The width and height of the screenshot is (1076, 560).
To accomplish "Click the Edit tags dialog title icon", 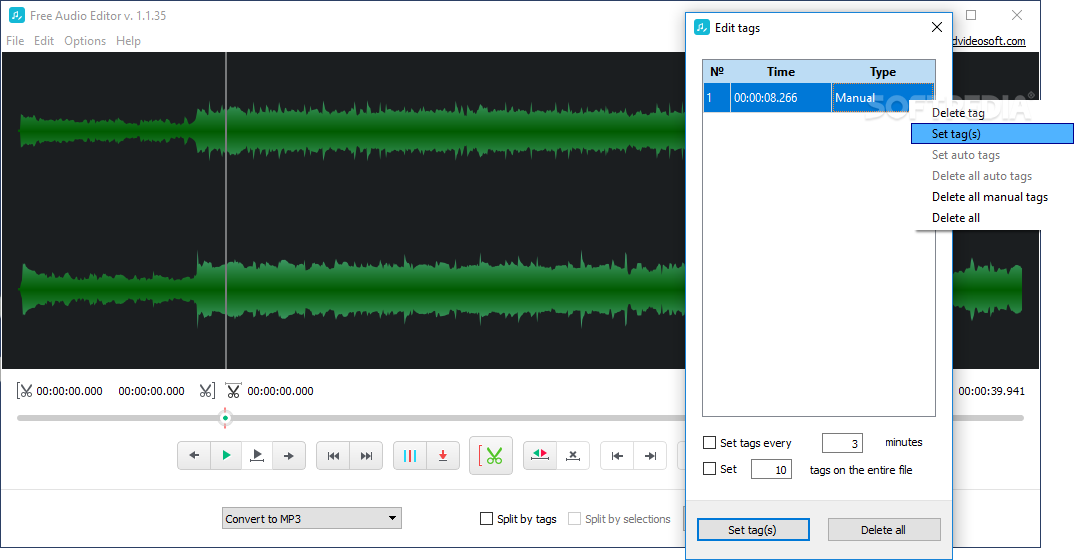I will (x=702, y=27).
